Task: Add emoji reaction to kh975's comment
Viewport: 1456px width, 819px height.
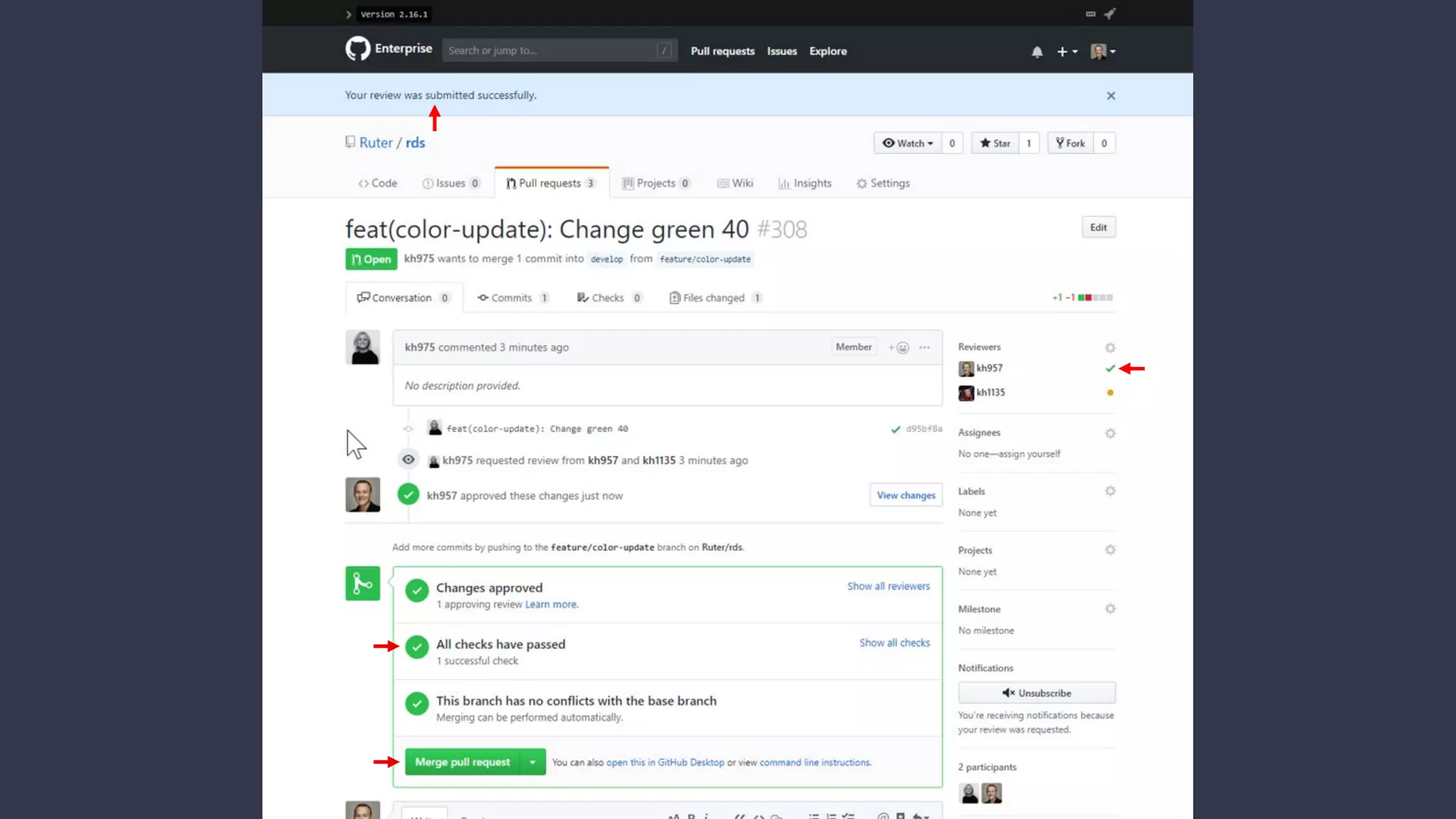Action: pos(899,348)
